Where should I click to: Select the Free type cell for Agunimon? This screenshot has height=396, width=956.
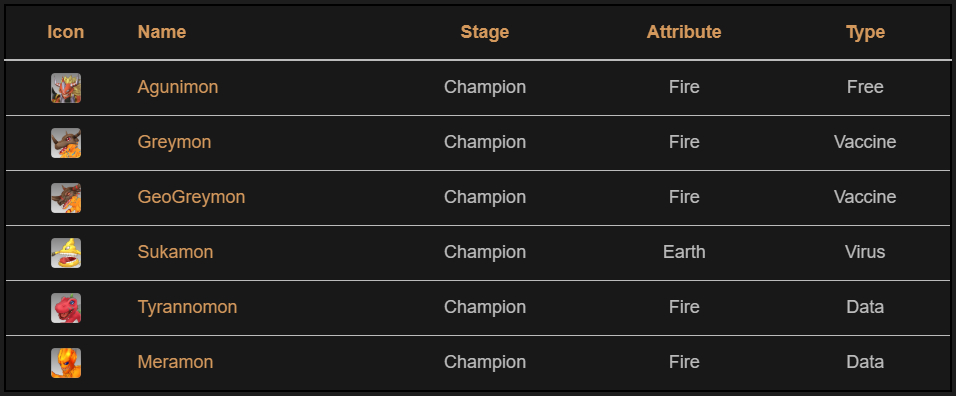click(865, 87)
